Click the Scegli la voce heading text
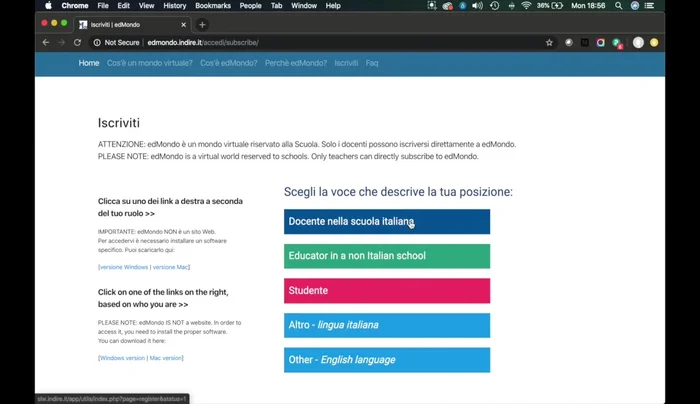 click(398, 192)
